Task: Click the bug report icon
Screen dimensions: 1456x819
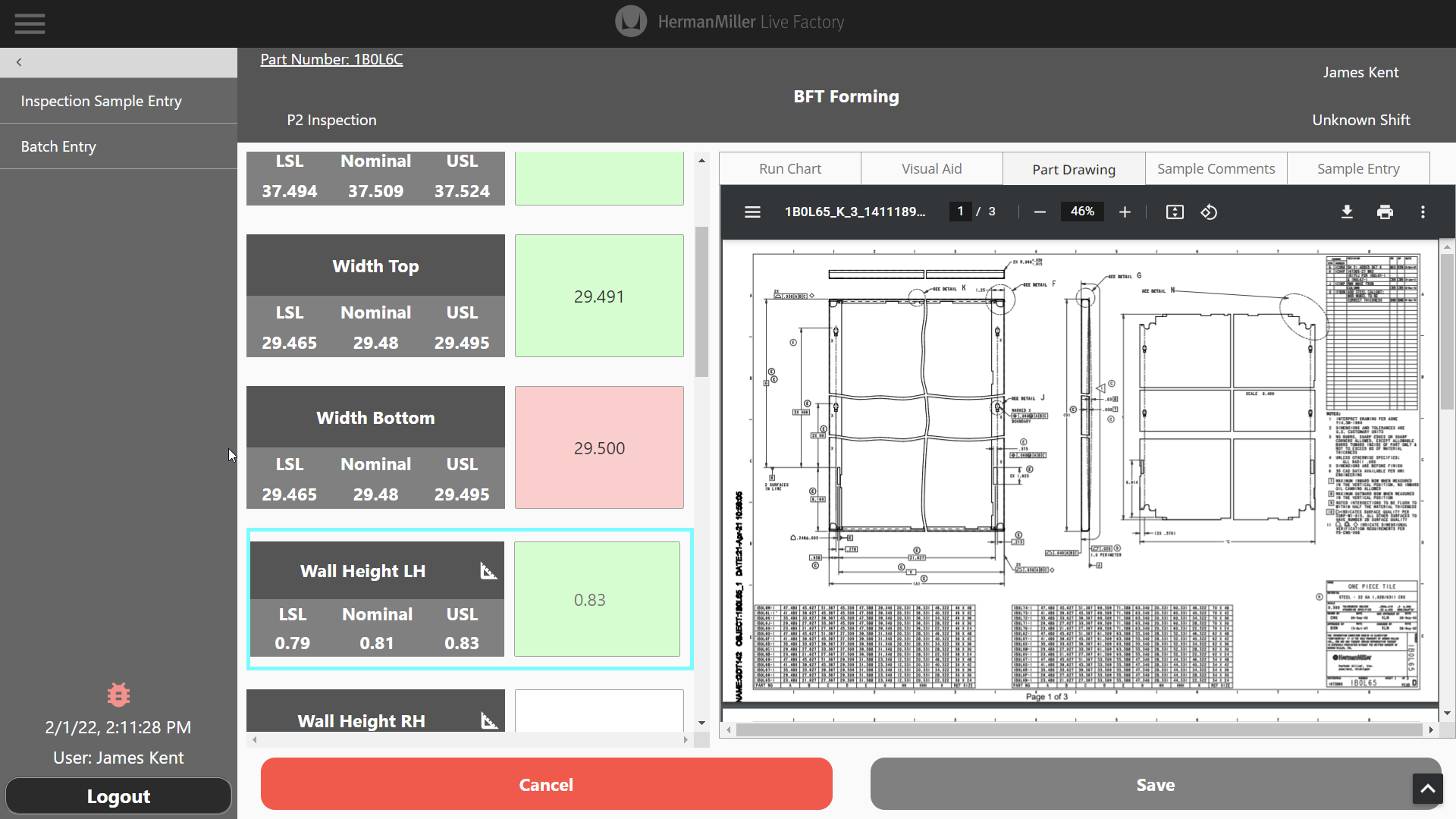Action: [x=118, y=695]
